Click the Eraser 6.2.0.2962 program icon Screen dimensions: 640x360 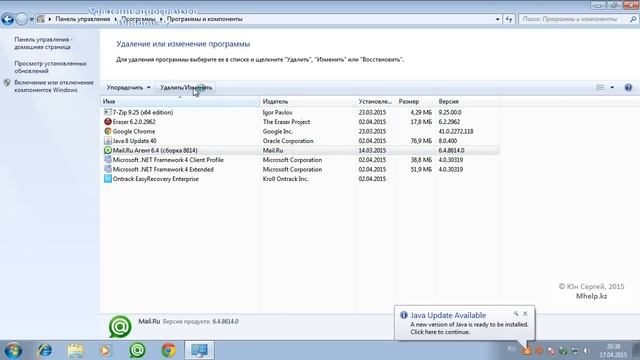pos(108,122)
